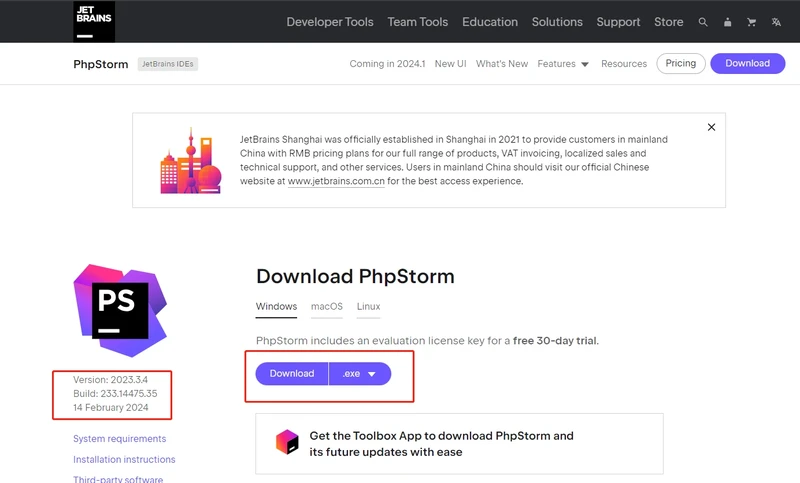The image size is (800, 483).
Task: Close the Shanghai notice banner
Action: [x=711, y=127]
